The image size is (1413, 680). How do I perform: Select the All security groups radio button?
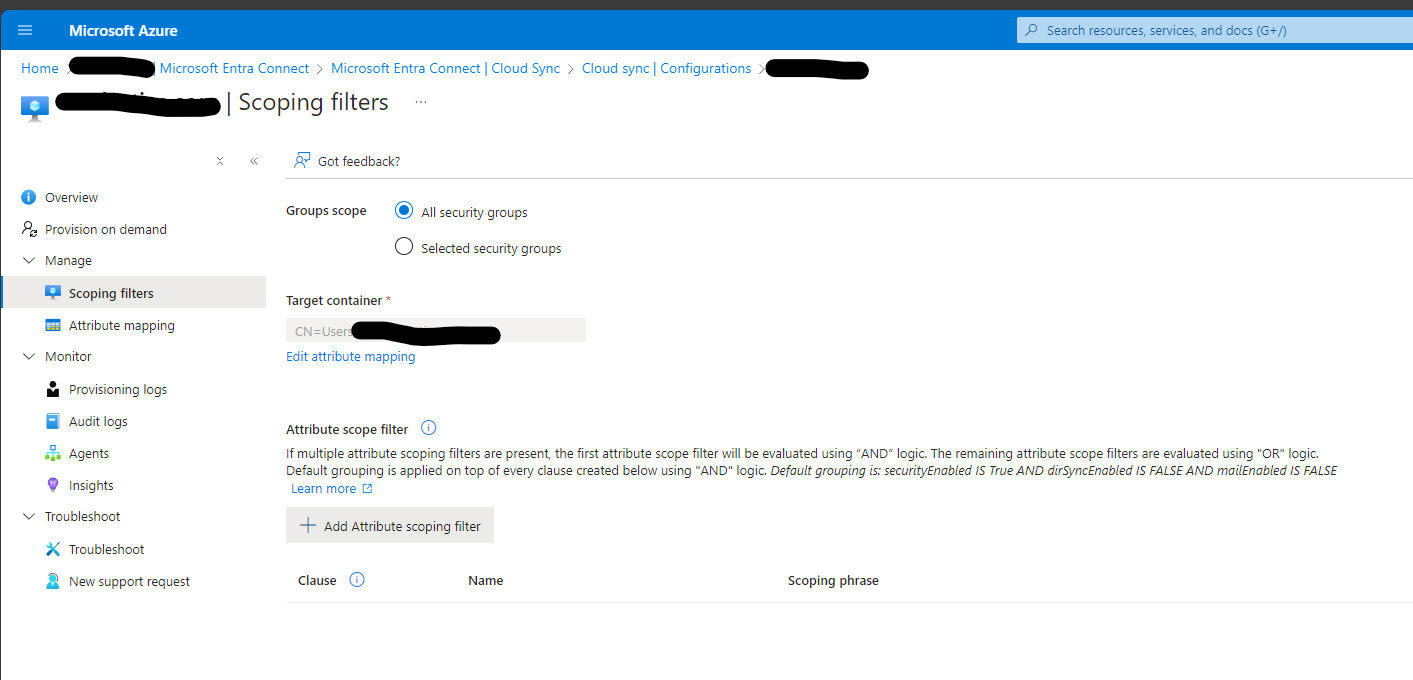click(404, 210)
